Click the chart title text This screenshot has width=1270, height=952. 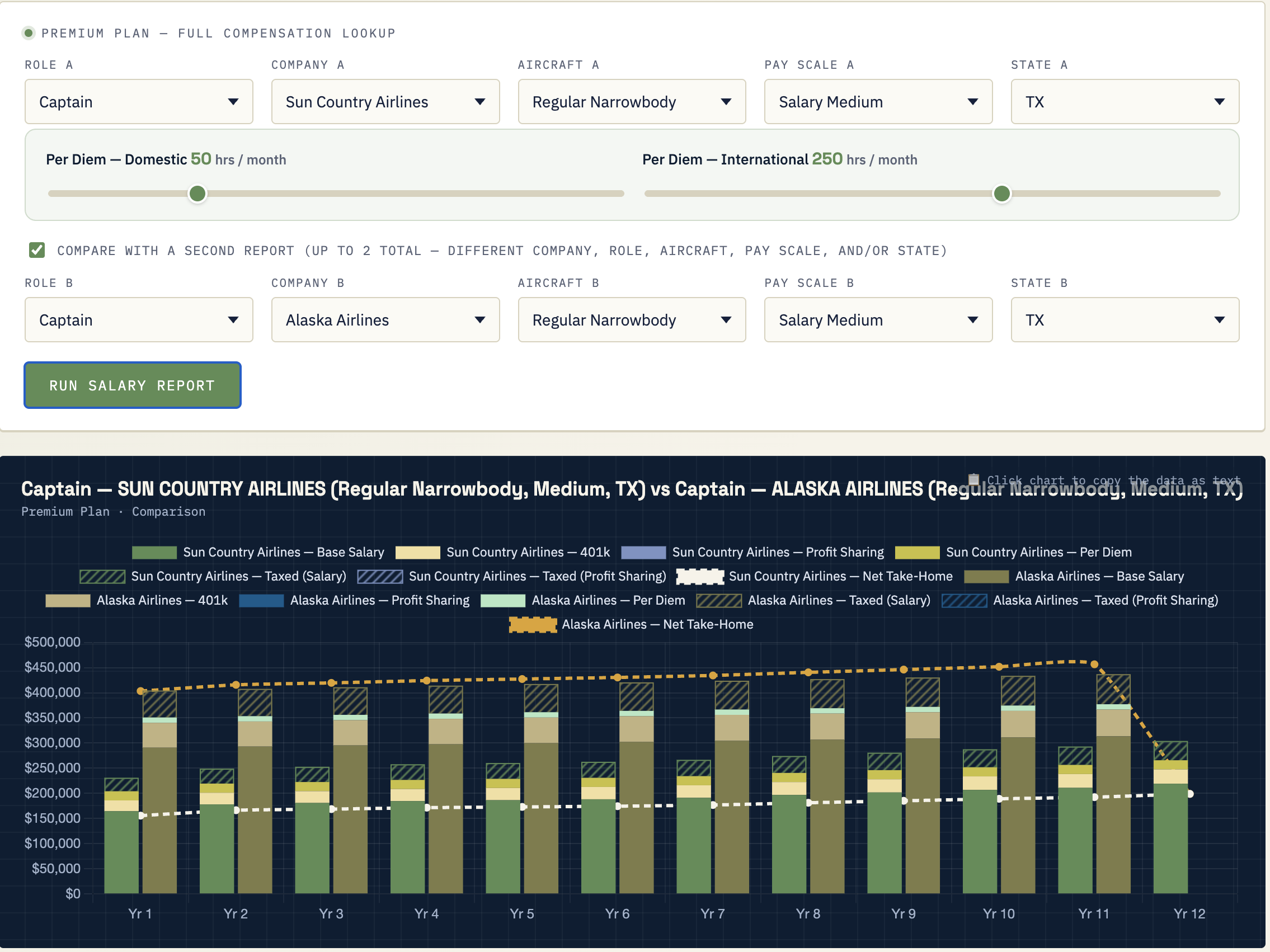pos(632,488)
